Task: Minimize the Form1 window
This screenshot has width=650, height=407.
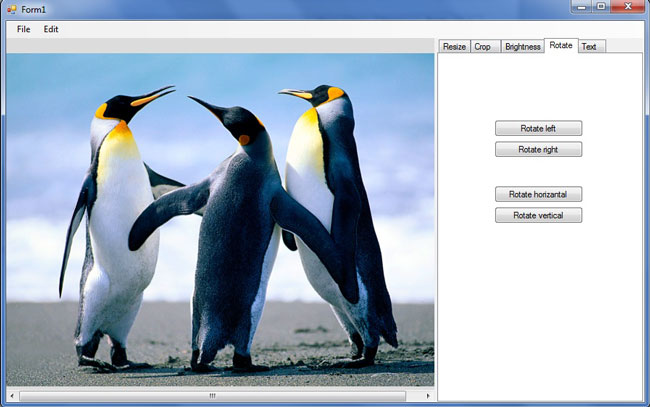Action: (582, 7)
